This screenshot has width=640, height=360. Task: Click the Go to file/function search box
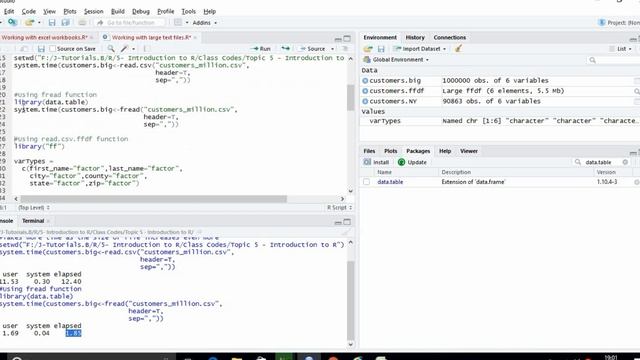pyautogui.click(x=130, y=23)
